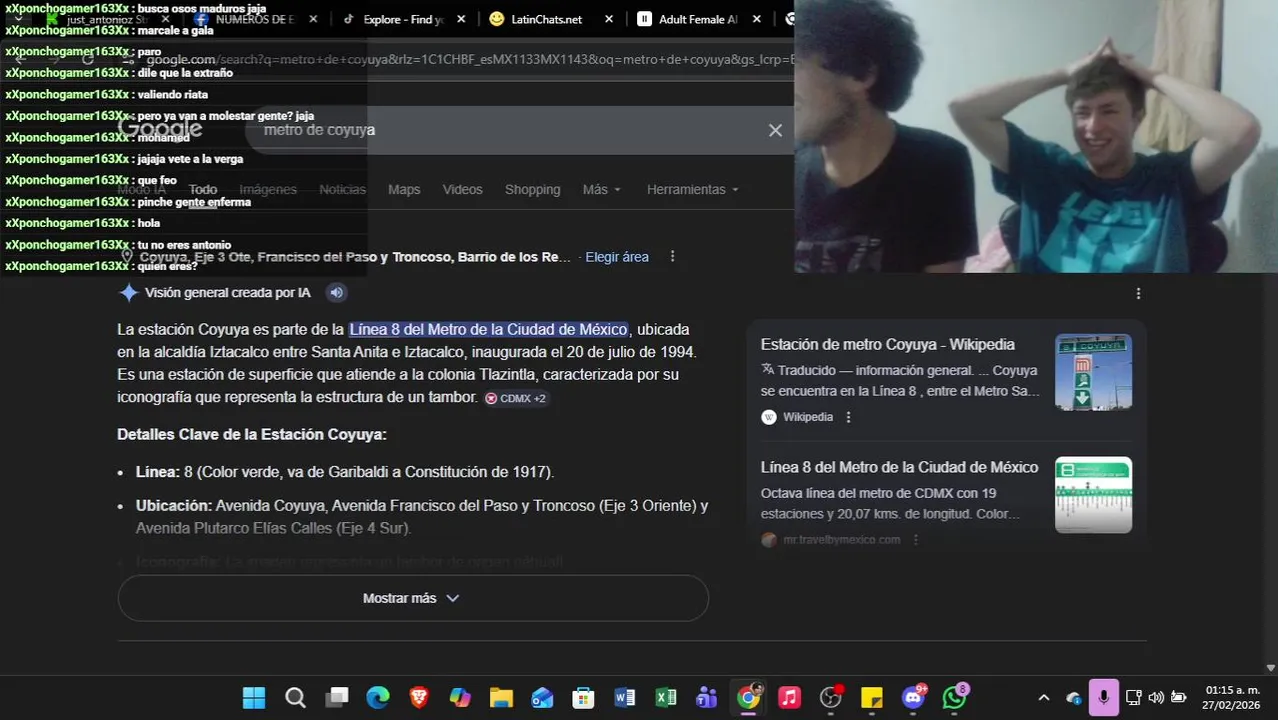Launch Brave browser from taskbar
Screen dimensions: 1278x720
(x=419, y=697)
